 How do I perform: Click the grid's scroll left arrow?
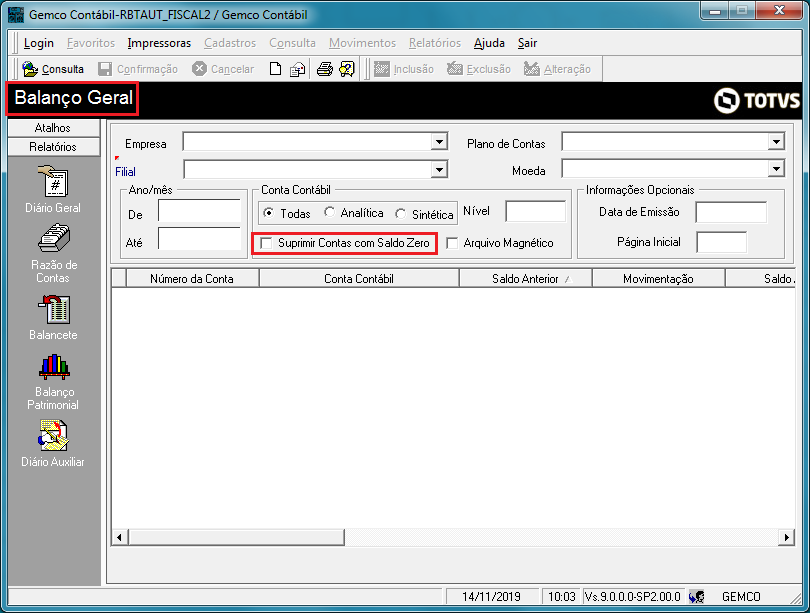119,537
